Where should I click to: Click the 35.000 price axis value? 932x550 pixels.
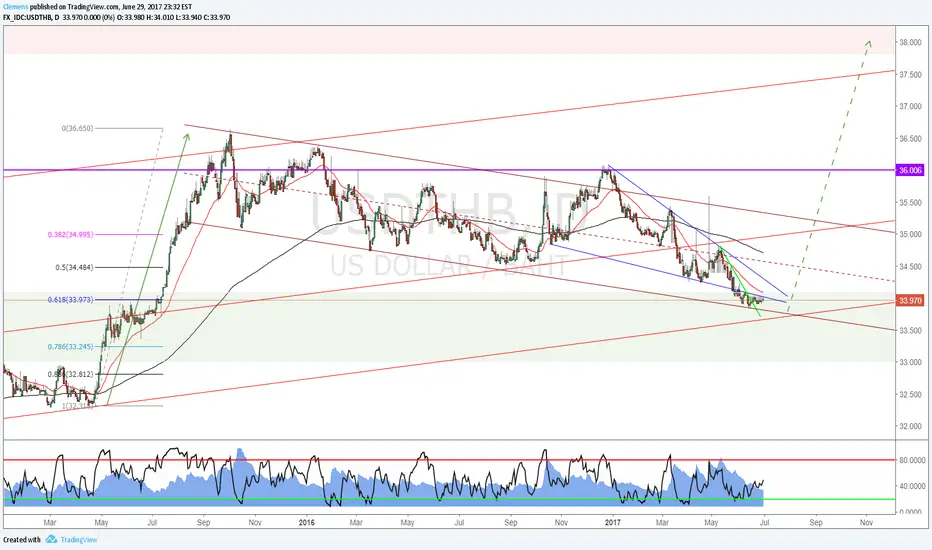(910, 234)
